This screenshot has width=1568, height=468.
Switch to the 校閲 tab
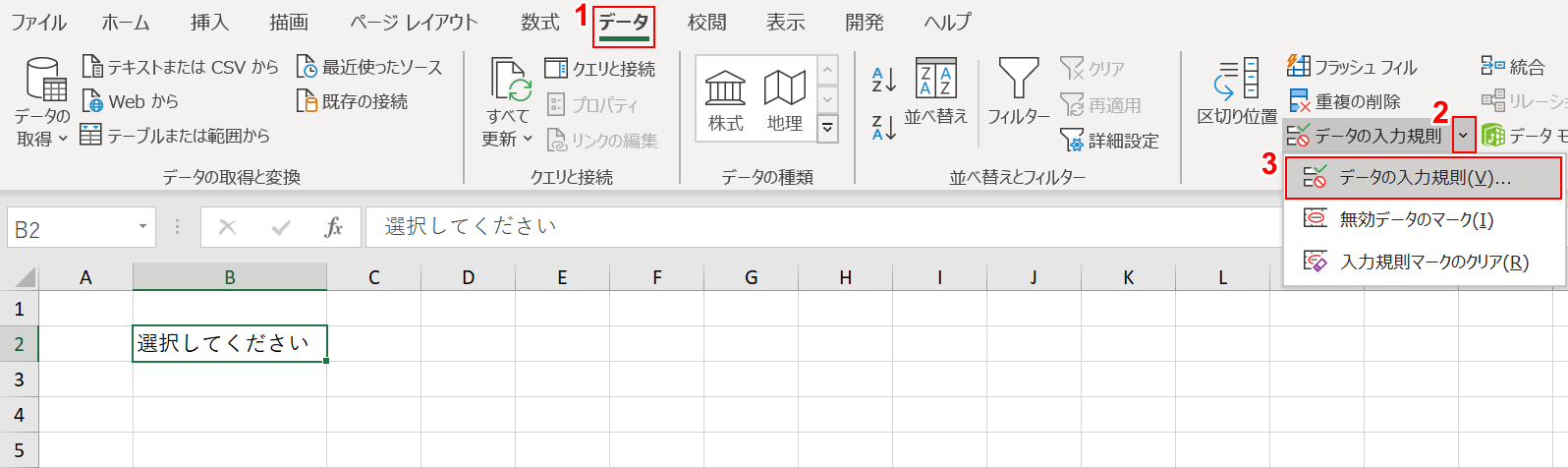click(x=707, y=22)
